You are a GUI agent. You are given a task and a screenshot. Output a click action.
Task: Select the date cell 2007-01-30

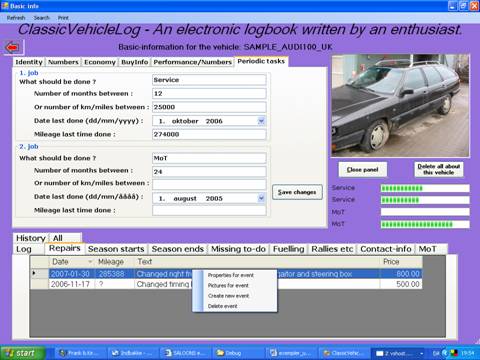[72, 274]
